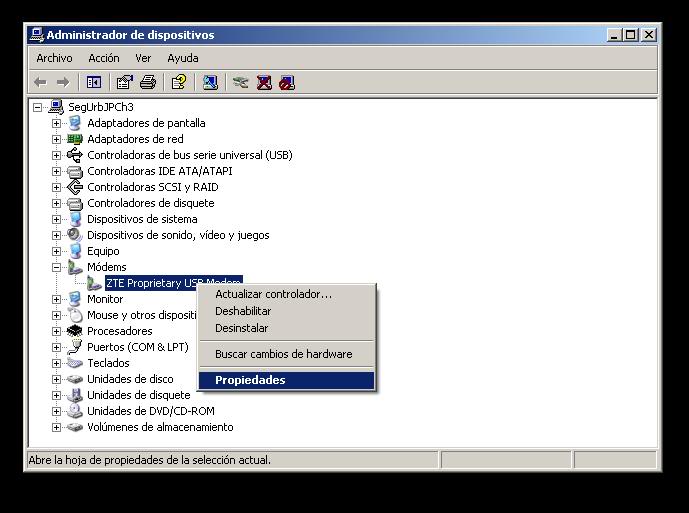The height and width of the screenshot is (513, 689).
Task: Expand Unidades de disco
Action: click(56, 379)
